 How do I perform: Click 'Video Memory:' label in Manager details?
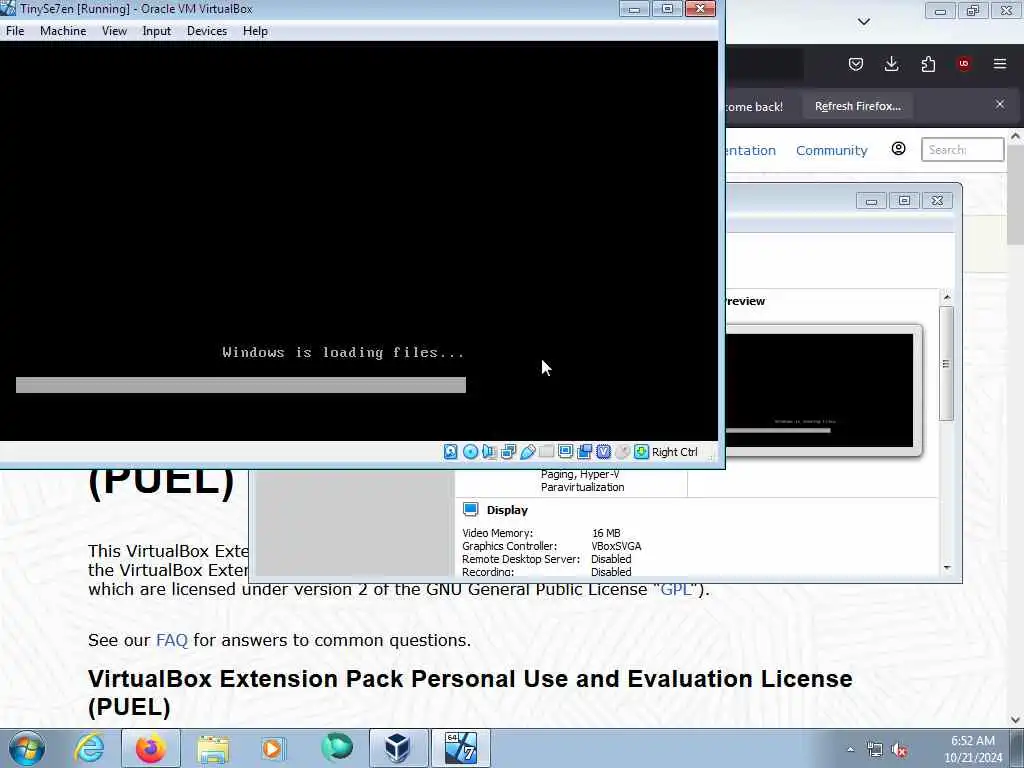click(x=497, y=533)
